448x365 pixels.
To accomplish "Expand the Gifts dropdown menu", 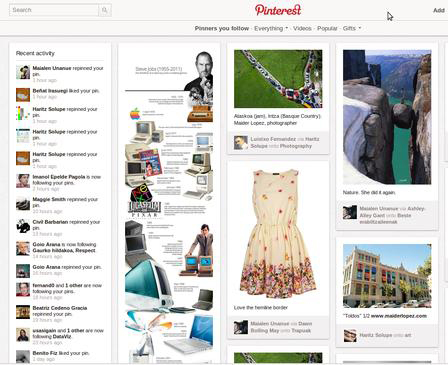I will 352,28.
